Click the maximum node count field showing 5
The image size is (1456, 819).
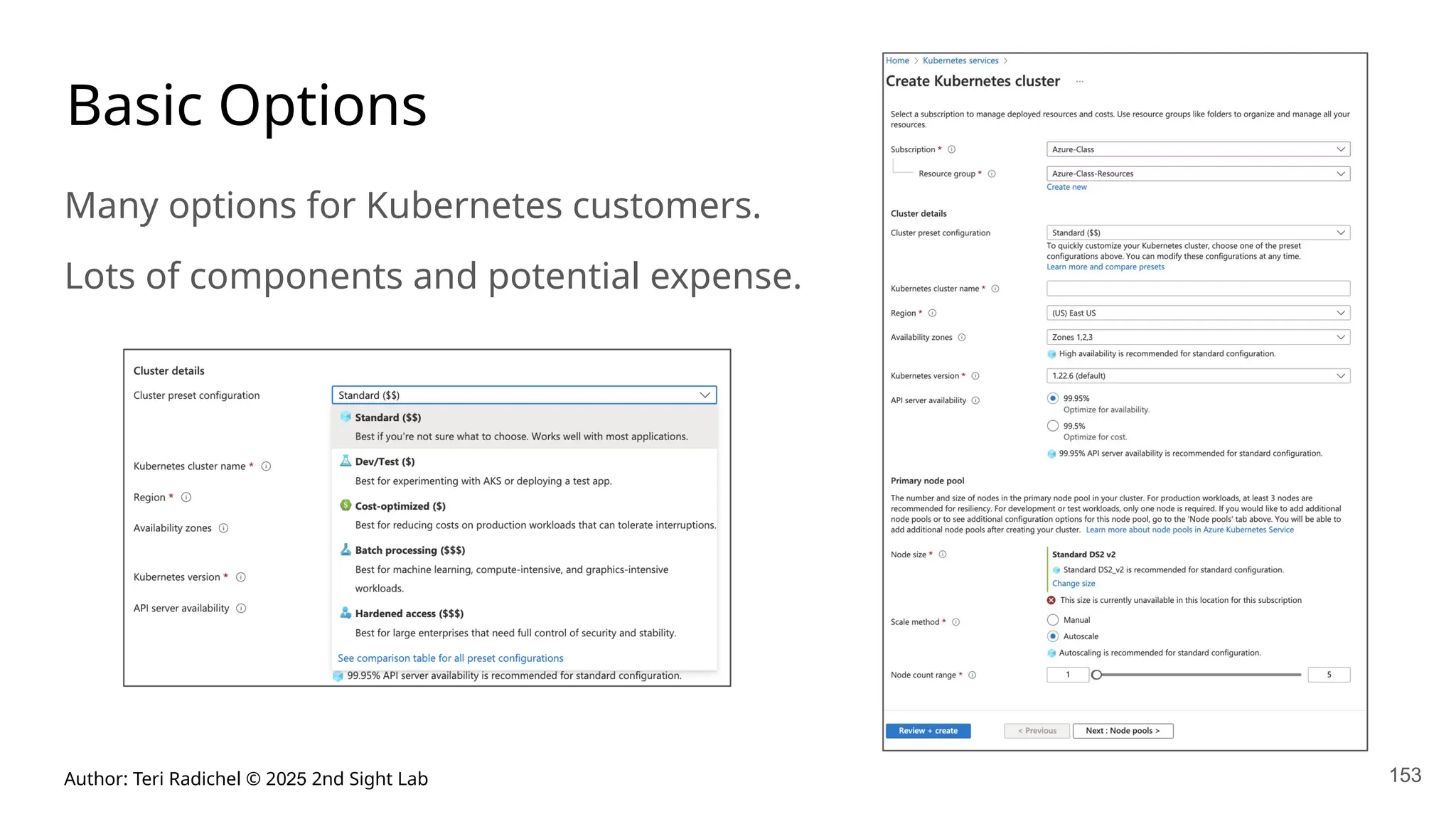(x=1329, y=675)
